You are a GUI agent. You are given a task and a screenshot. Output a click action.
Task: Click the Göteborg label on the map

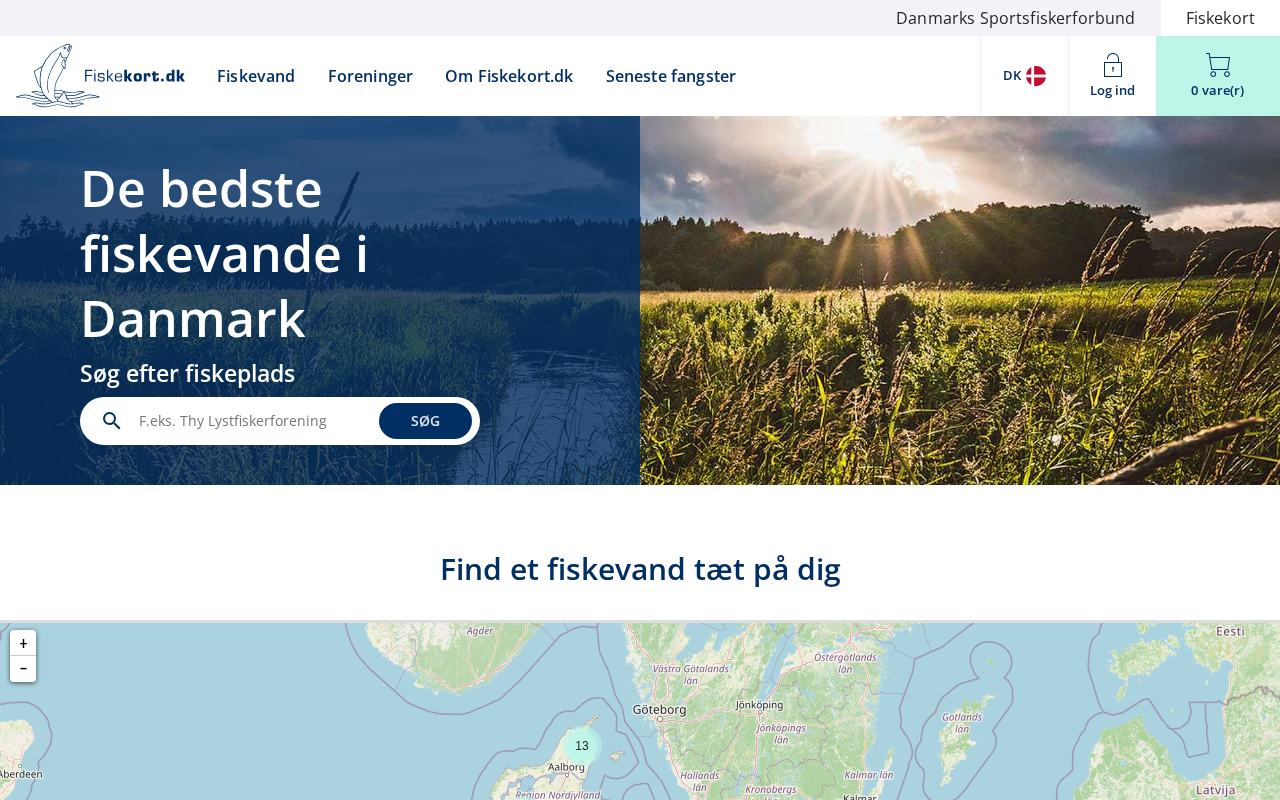660,709
